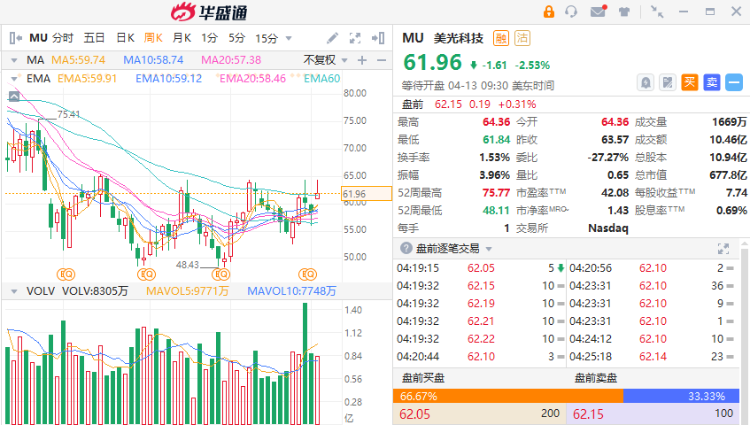The image size is (750, 425).
Task: Open the VOLV indicator dropdown arrow
Action: point(14,291)
